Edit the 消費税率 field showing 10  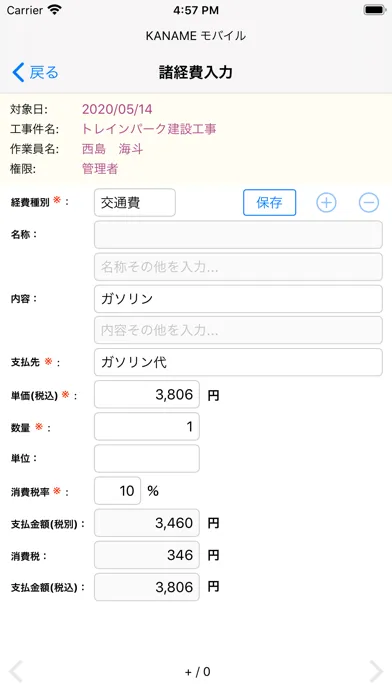(118, 490)
